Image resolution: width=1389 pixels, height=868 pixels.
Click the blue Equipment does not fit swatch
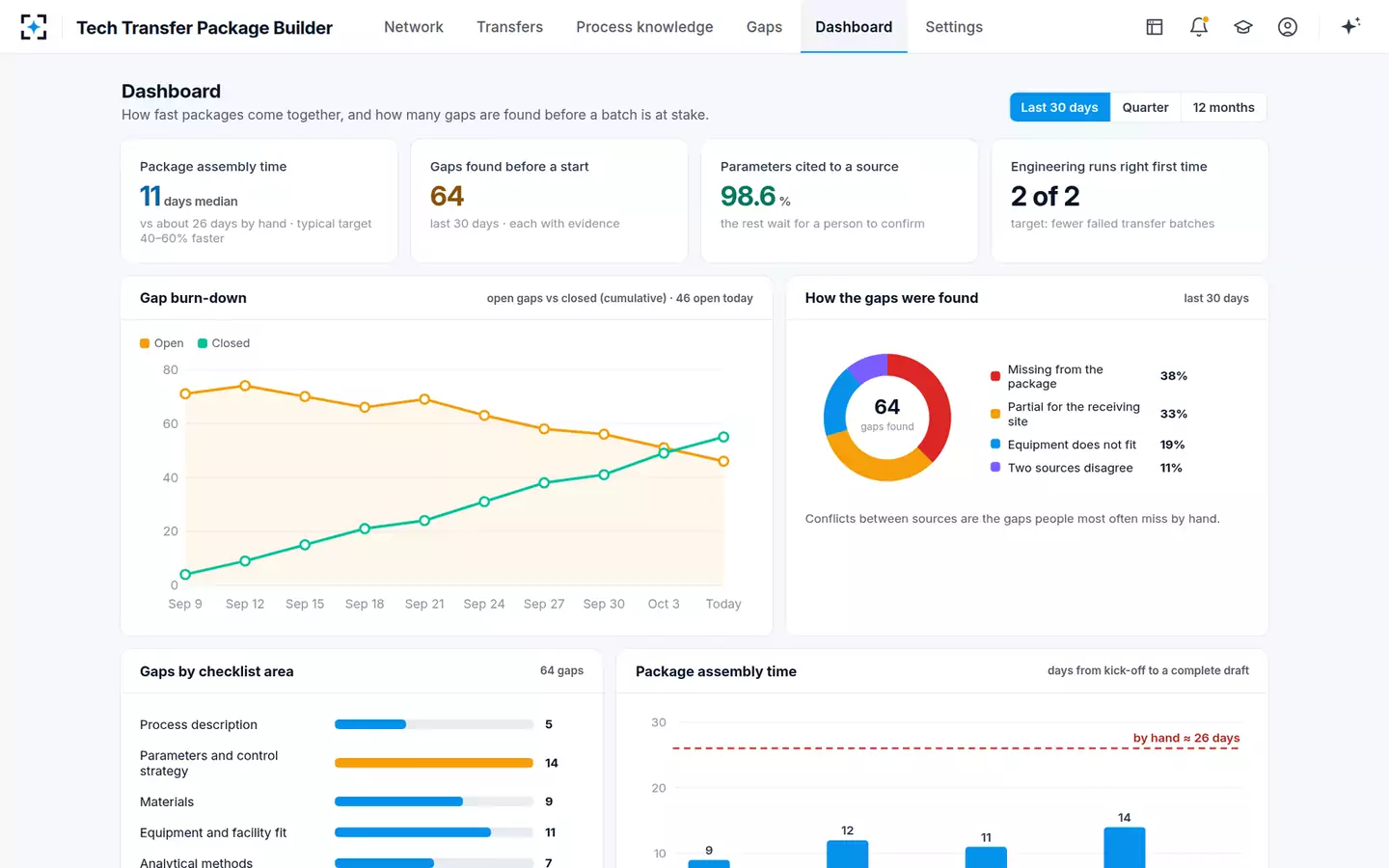coord(995,445)
